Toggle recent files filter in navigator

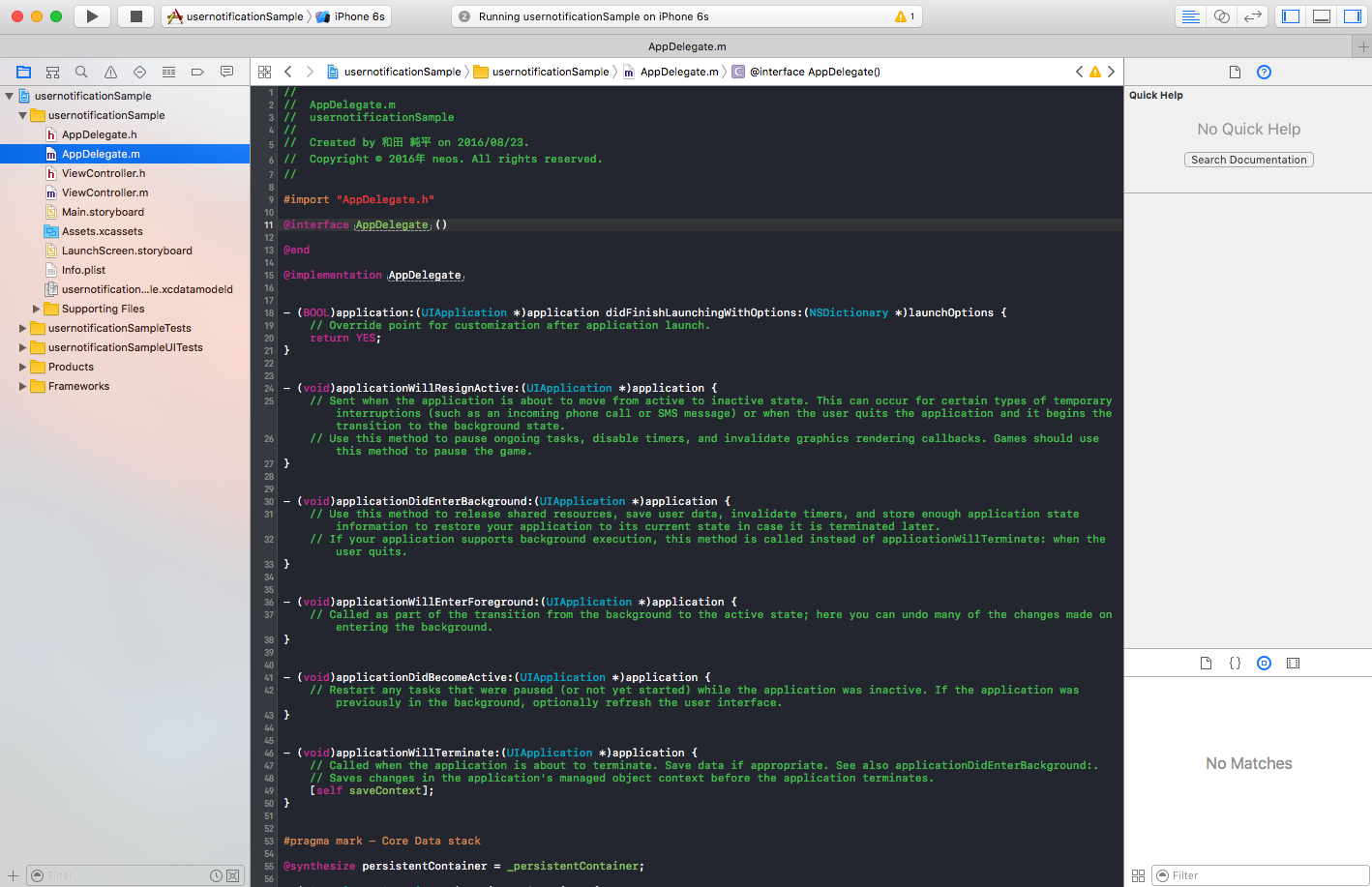click(x=216, y=875)
